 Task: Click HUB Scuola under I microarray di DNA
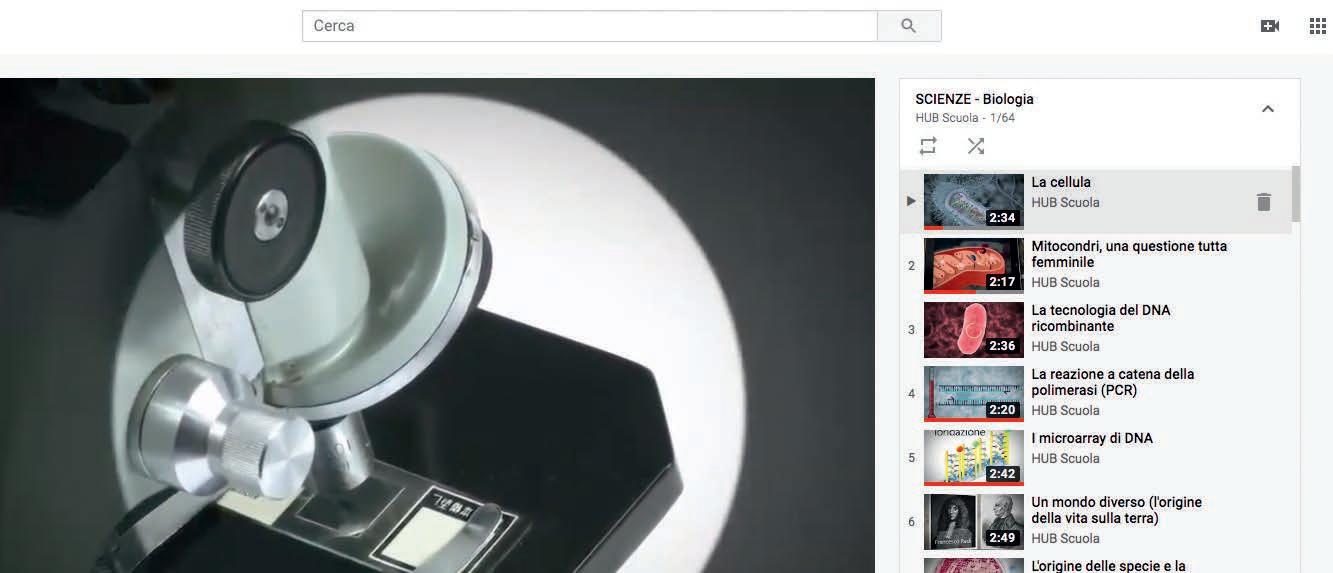click(1065, 458)
